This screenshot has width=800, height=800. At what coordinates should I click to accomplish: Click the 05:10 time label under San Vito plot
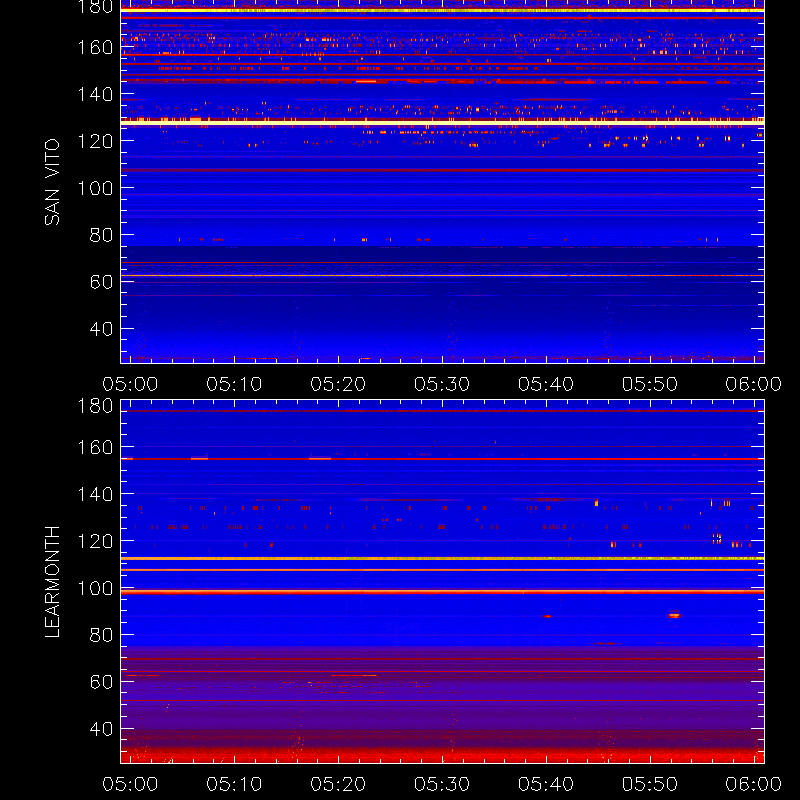pos(234,384)
